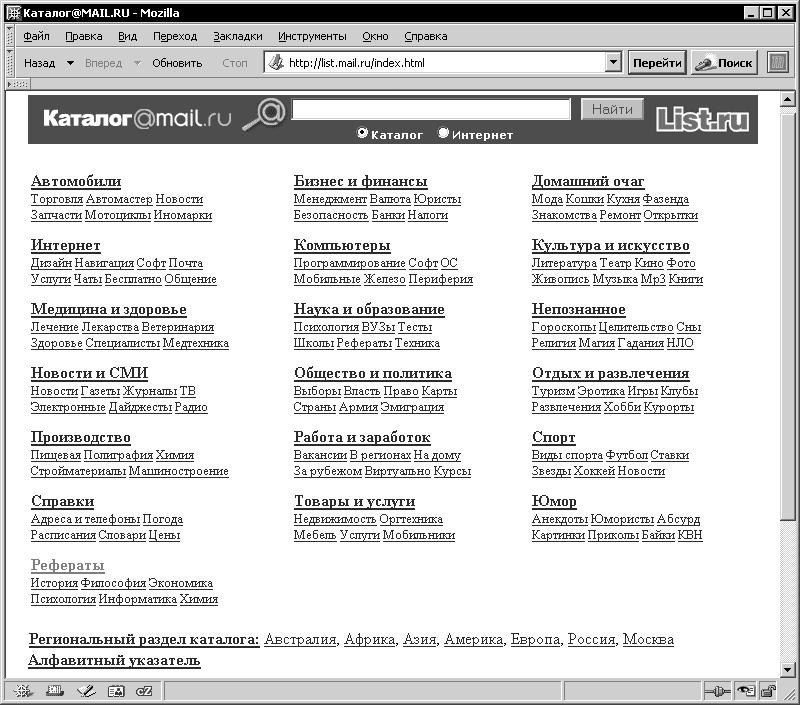Screen dimensions: 800x705
Task: Collapse the personal toolbar grippy
Action: click(x=18, y=84)
